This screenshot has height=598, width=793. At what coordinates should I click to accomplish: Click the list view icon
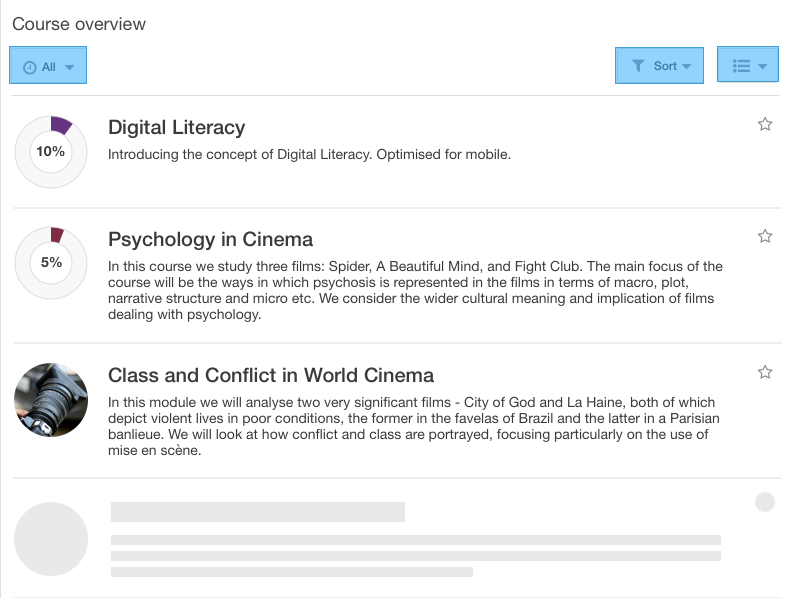[741, 66]
